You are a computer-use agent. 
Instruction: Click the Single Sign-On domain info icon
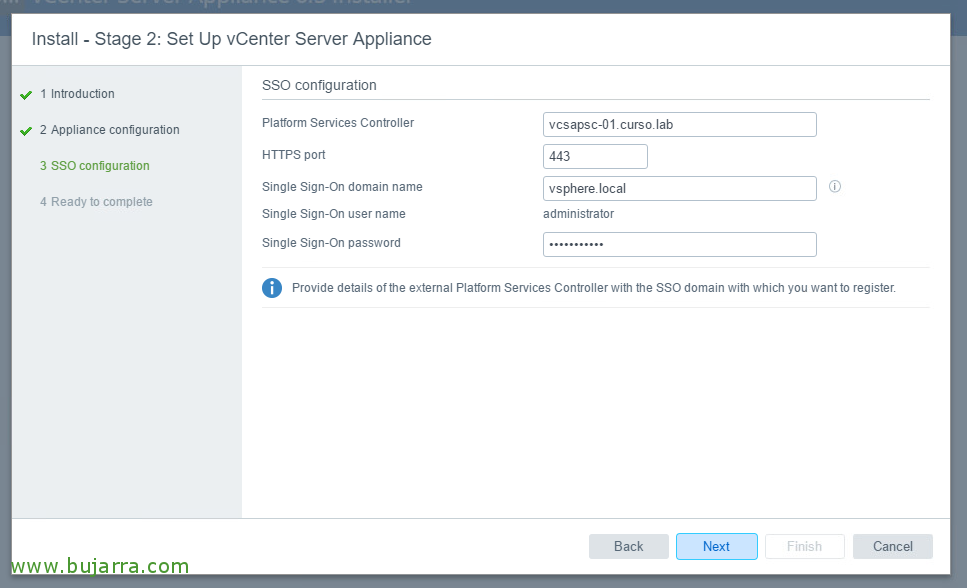[x=834, y=186]
